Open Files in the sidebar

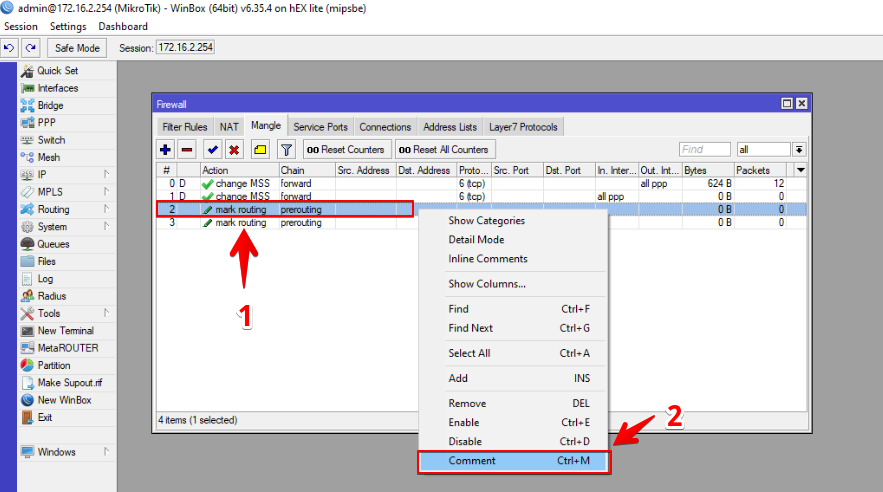[46, 261]
